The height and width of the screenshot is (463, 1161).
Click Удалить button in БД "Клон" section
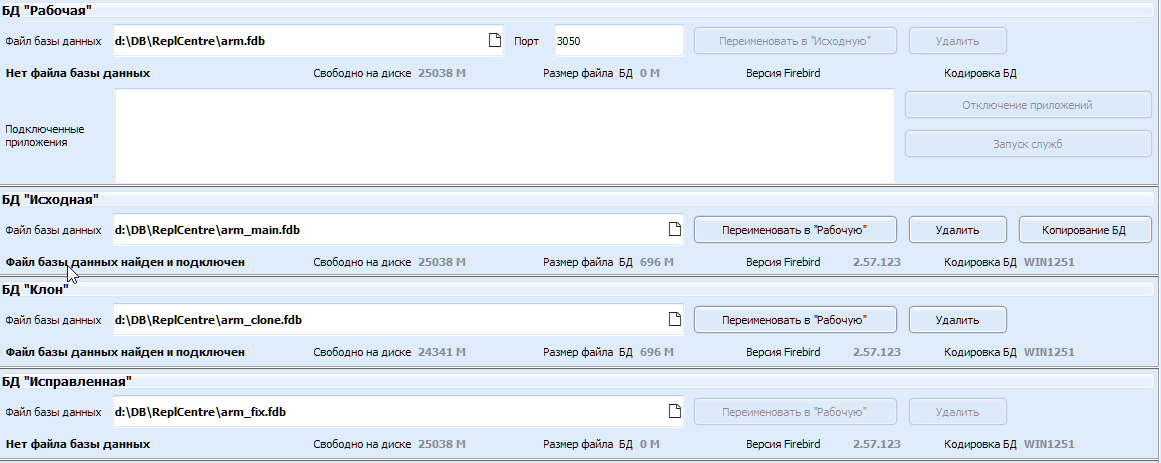(x=957, y=319)
